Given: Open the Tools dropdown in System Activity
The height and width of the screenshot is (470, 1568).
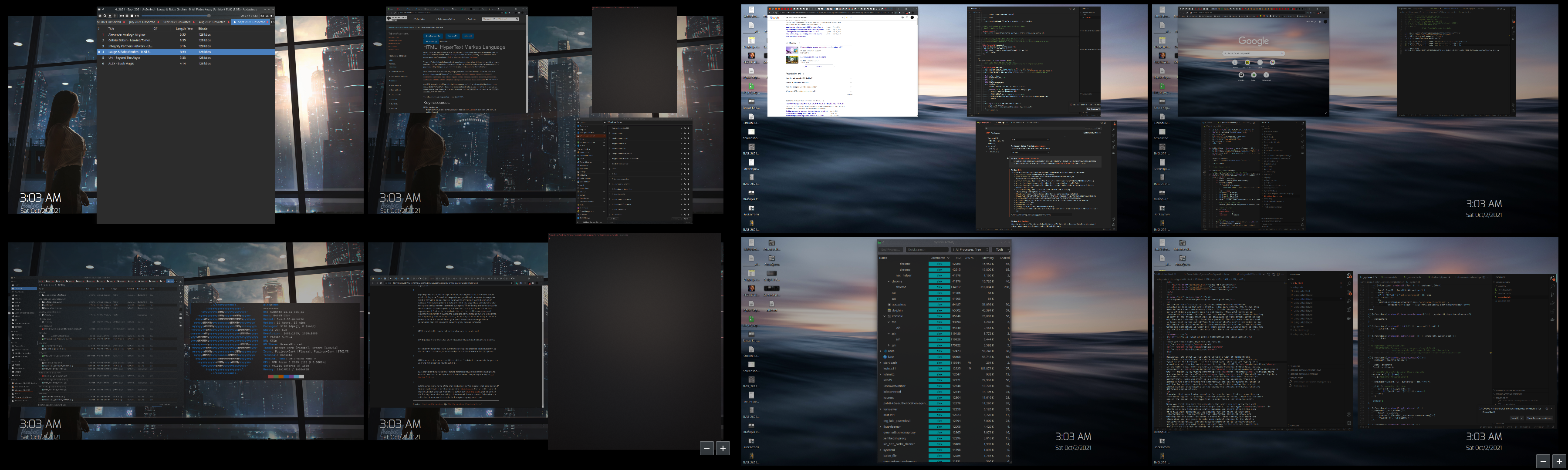Looking at the screenshot, I should pos(1001,250).
